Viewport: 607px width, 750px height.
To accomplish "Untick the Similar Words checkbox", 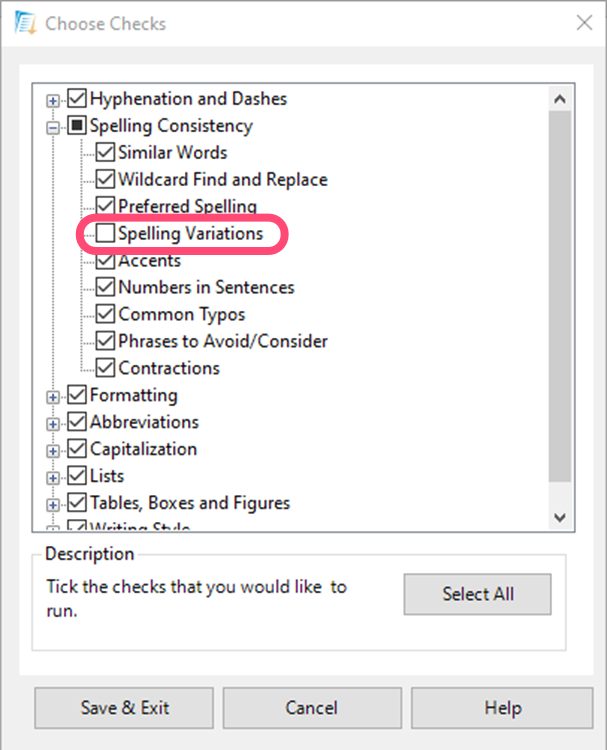I will pyautogui.click(x=105, y=153).
